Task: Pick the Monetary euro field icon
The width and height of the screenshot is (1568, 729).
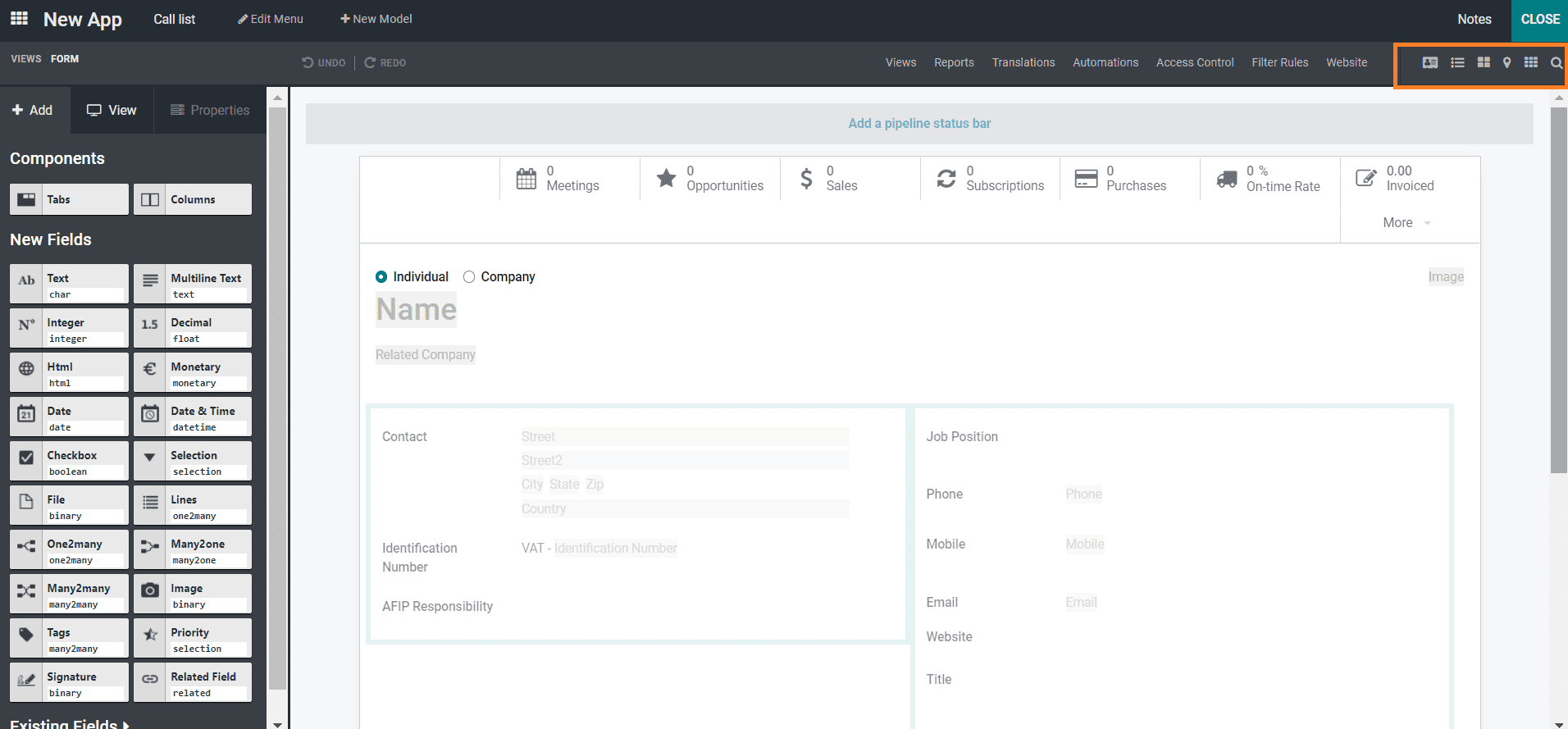Action: click(150, 369)
